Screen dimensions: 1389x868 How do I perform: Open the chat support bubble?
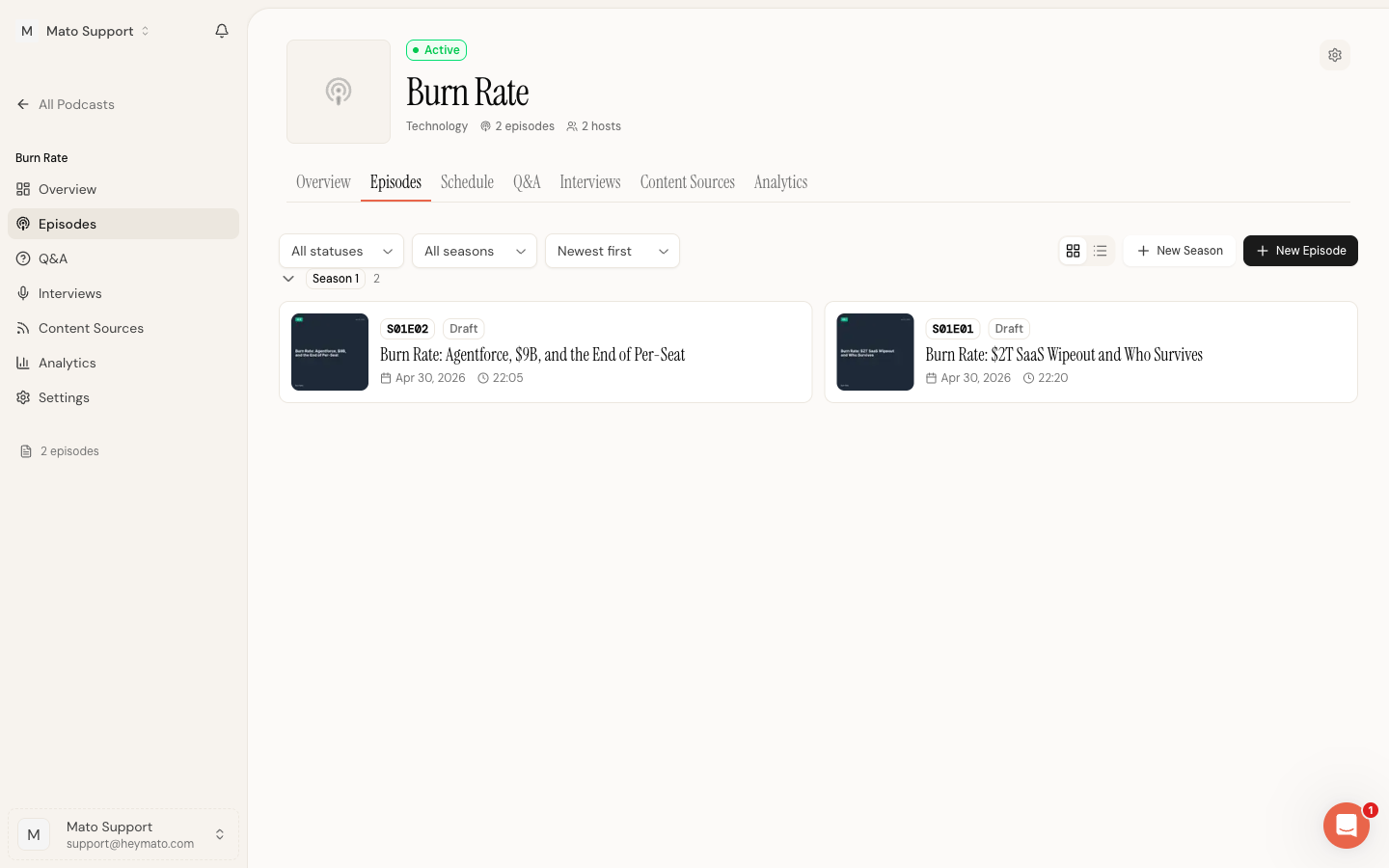(x=1347, y=826)
